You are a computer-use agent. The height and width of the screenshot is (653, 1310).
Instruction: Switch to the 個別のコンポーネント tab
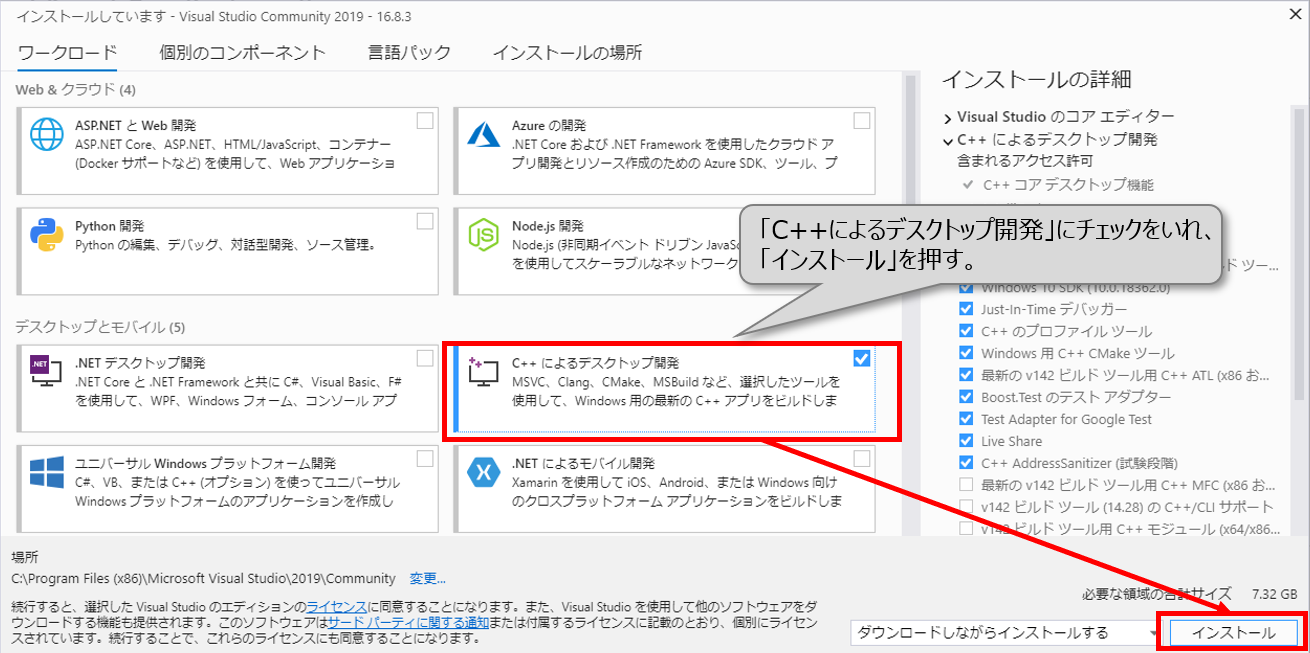(x=243, y=53)
